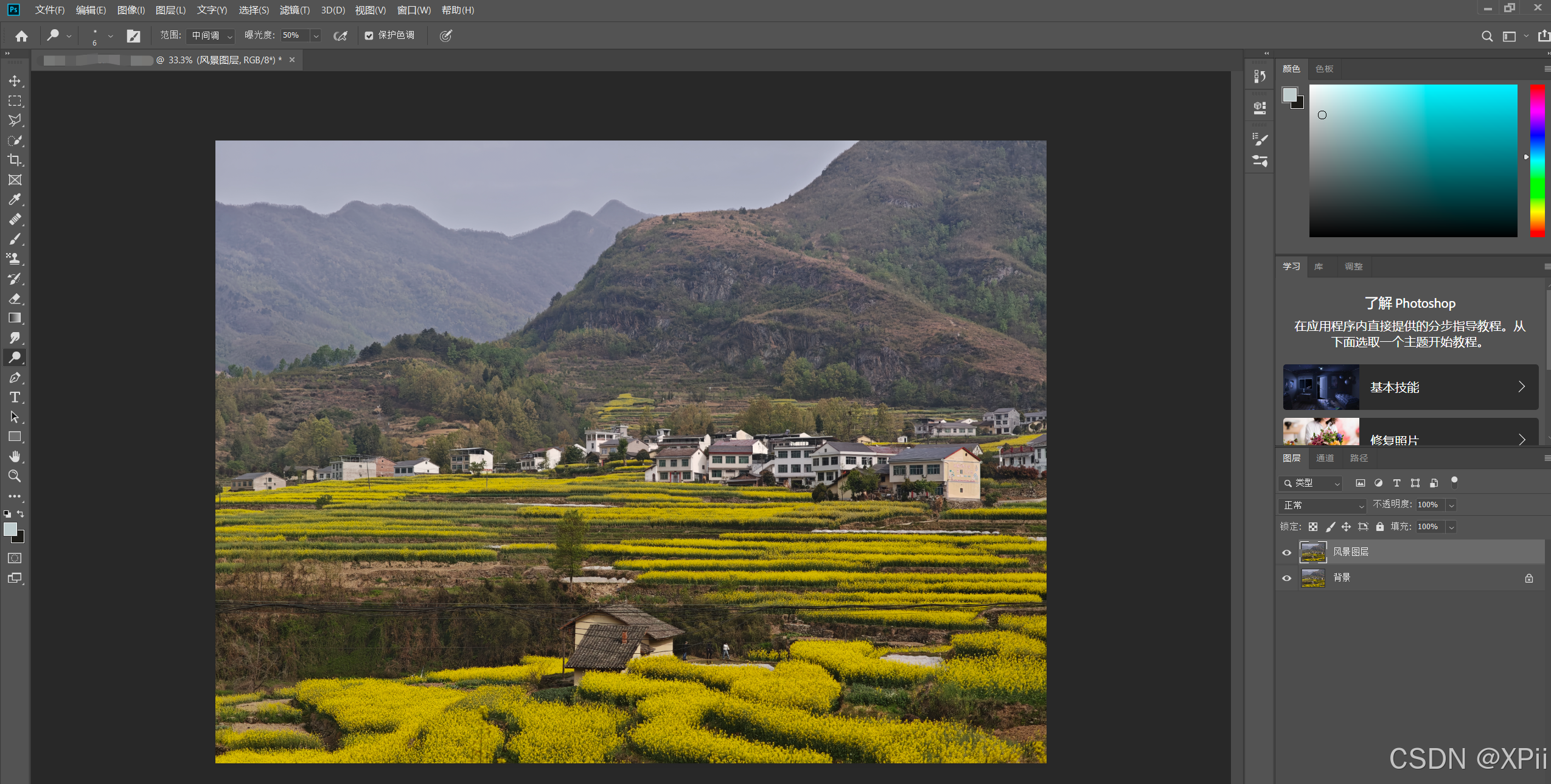The image size is (1551, 784).
Task: Select the Pen tool
Action: click(x=15, y=378)
